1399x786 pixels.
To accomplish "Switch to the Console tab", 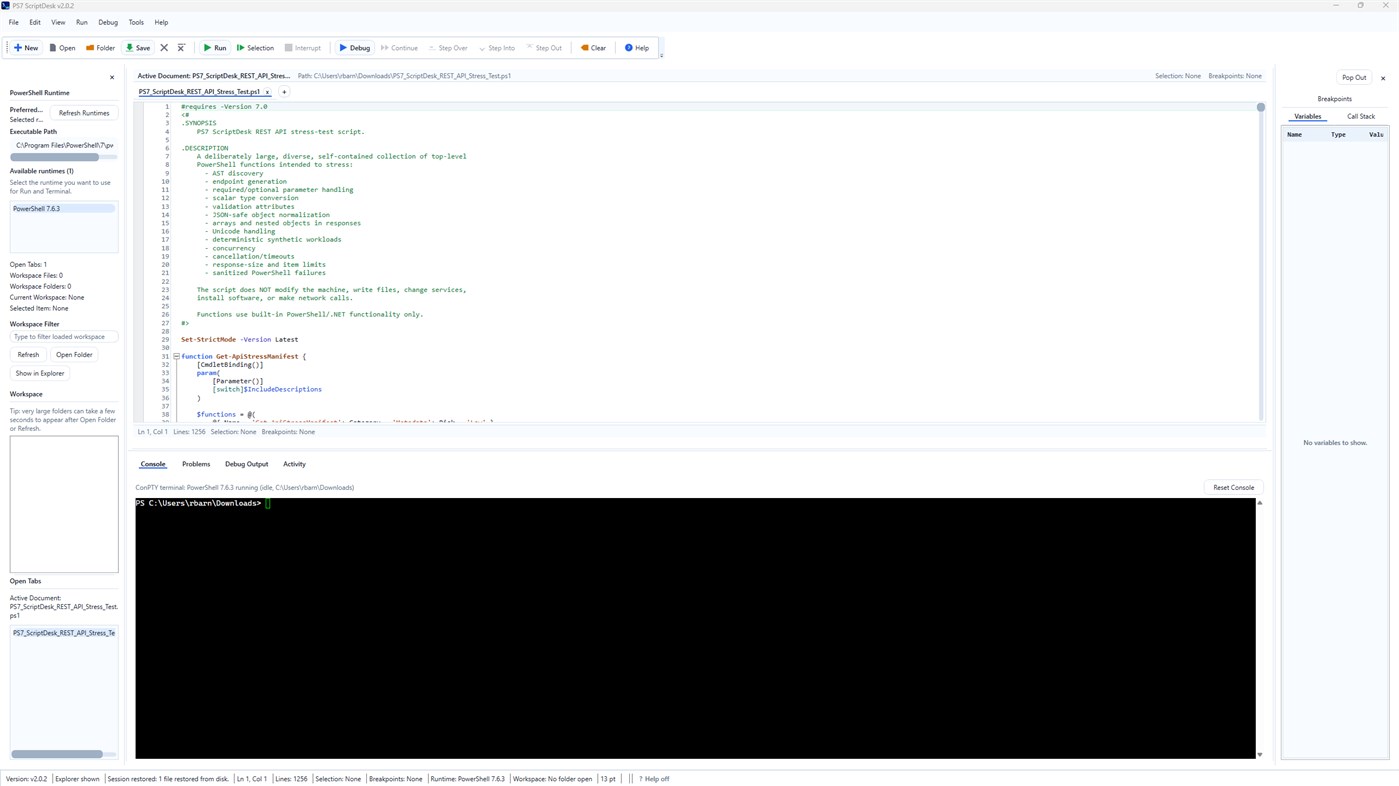I will click(153, 464).
